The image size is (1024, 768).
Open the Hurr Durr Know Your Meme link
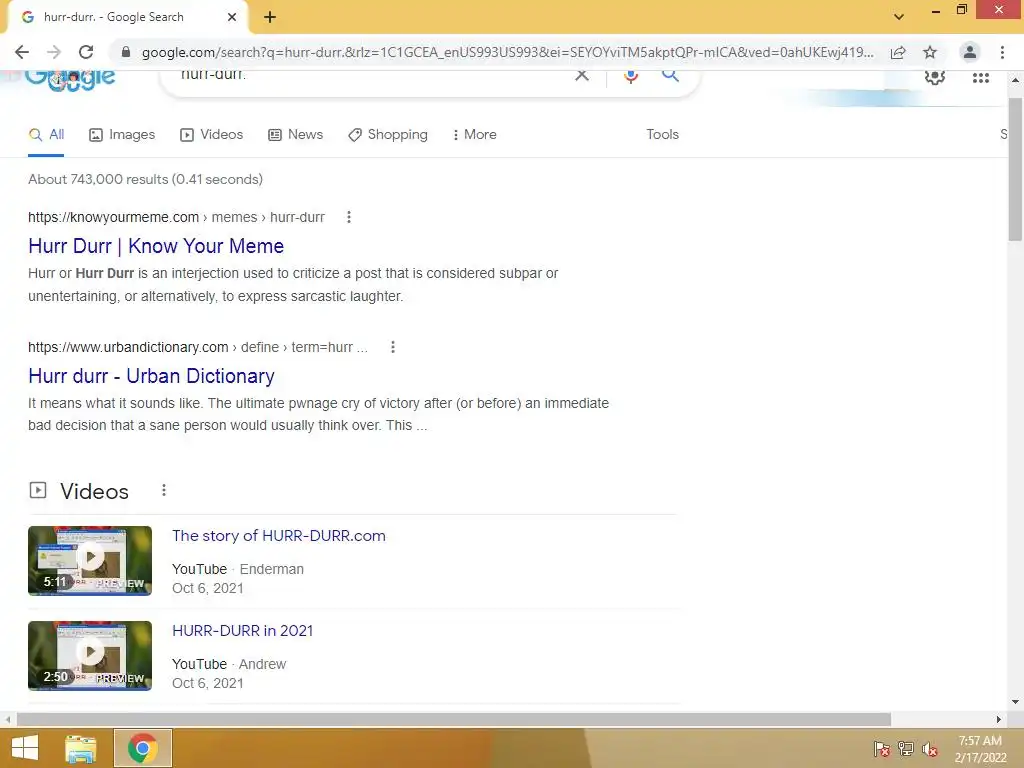[x=156, y=246]
